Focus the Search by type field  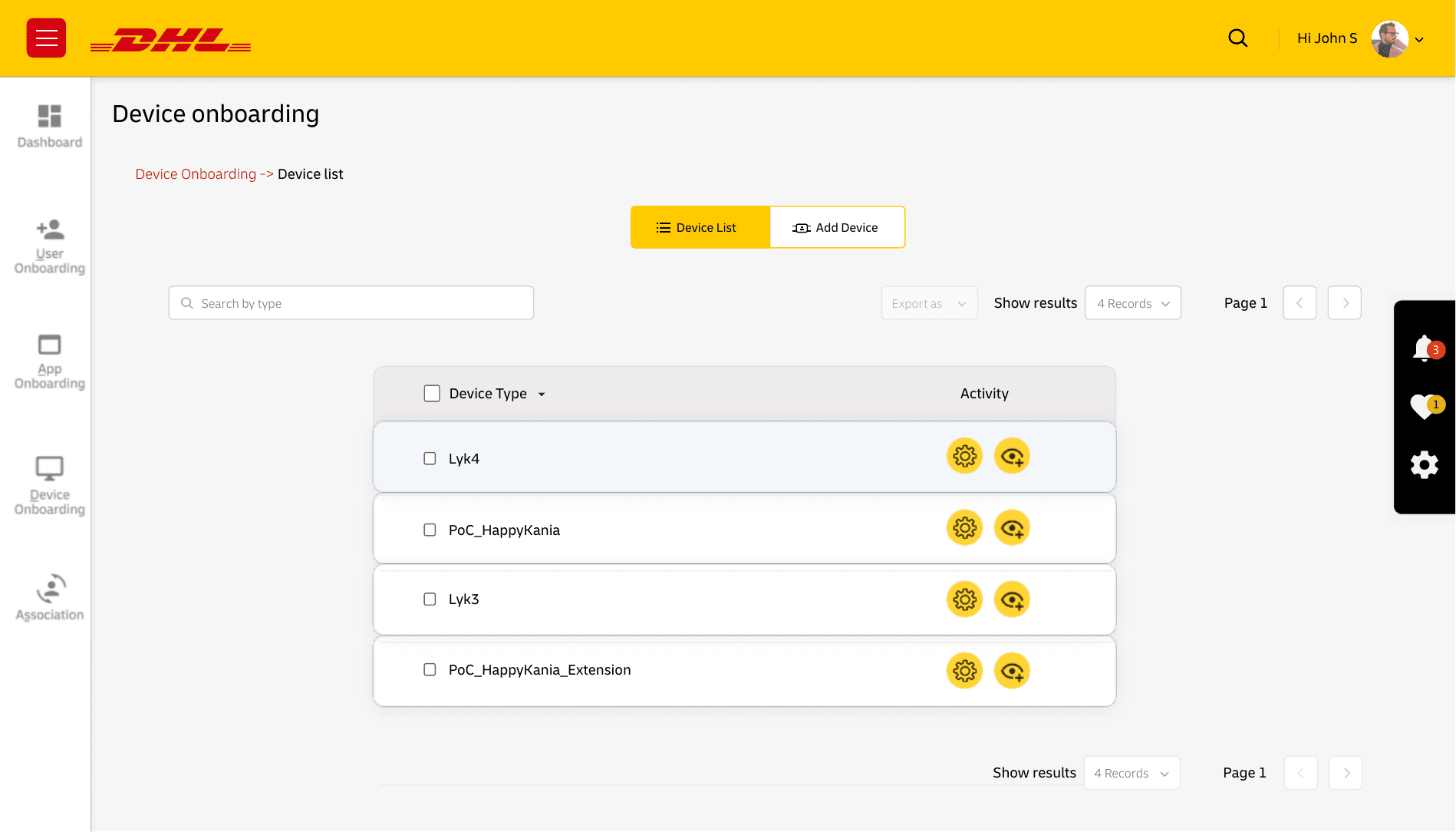point(351,303)
